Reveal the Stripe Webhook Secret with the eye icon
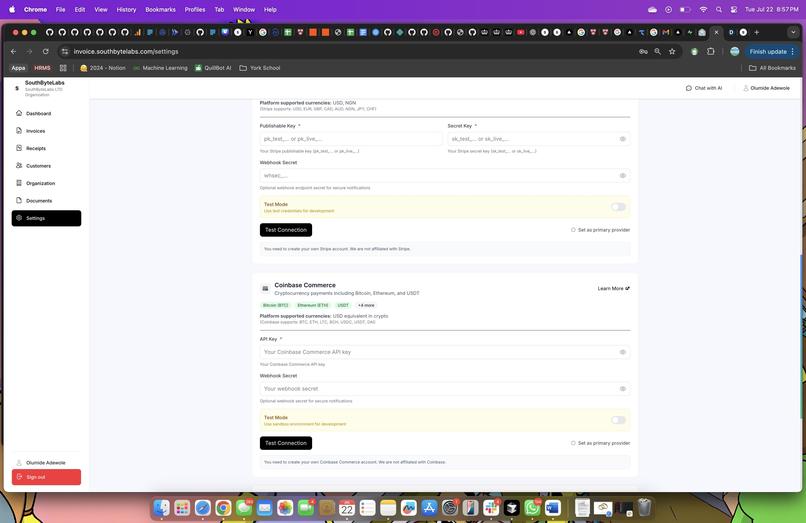Screen dimensions: 806x523 (622, 175)
